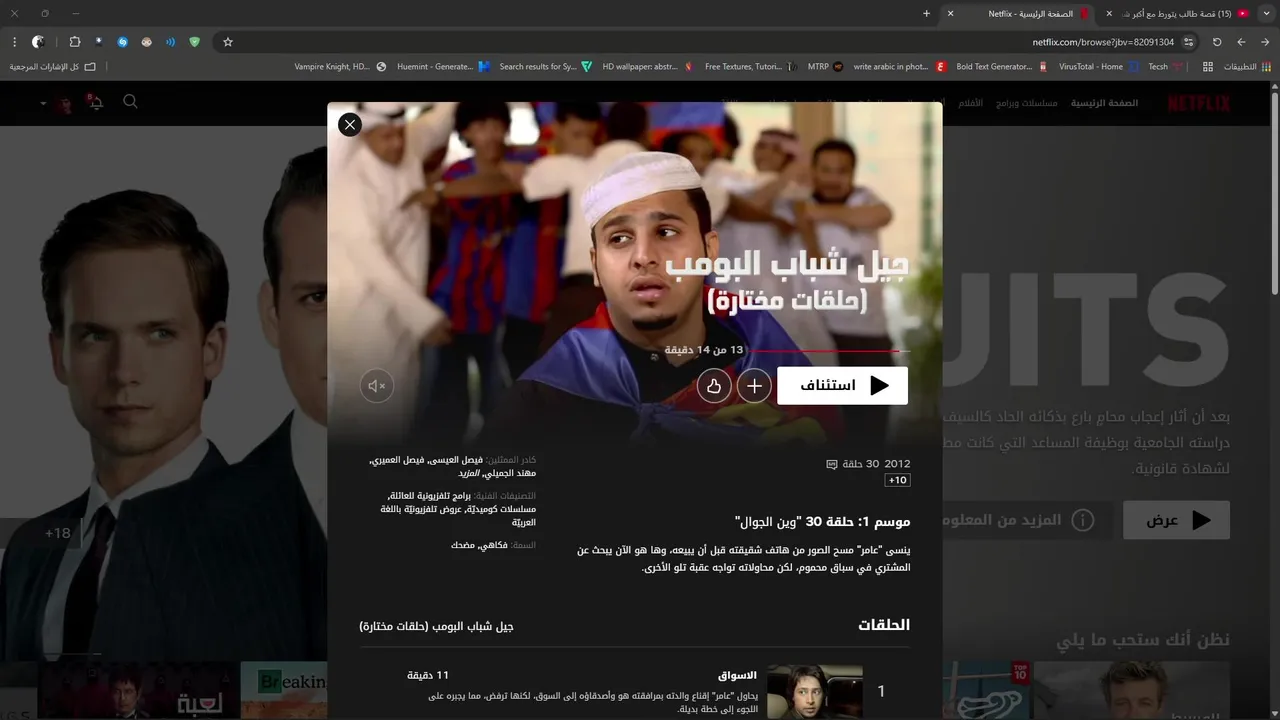
Task: Open the التطبيقات apps shortcut
Action: tap(1248, 67)
